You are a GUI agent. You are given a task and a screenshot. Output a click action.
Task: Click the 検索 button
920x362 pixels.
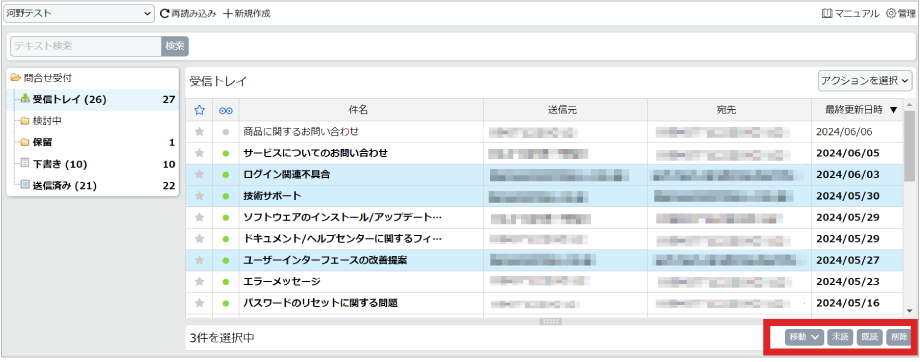[x=175, y=46]
